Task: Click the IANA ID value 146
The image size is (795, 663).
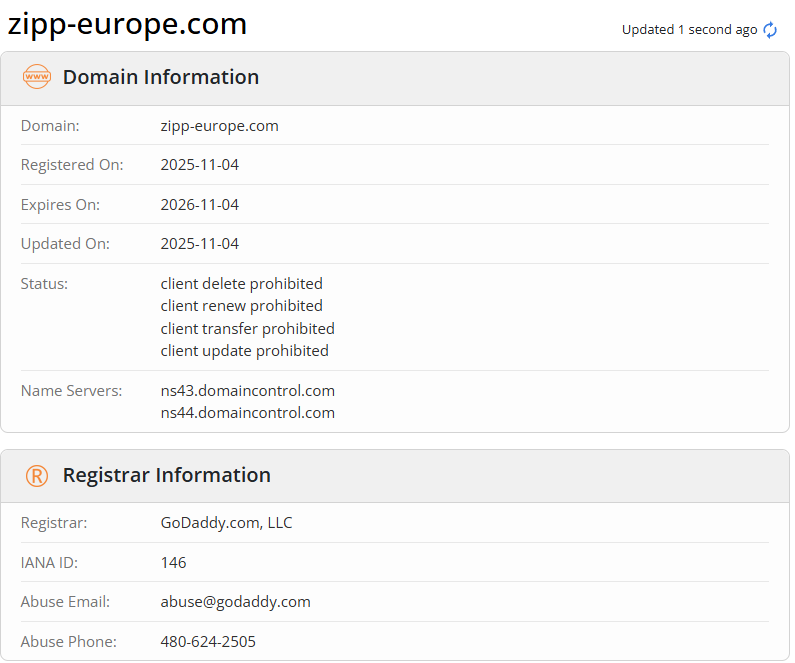Action: (173, 563)
